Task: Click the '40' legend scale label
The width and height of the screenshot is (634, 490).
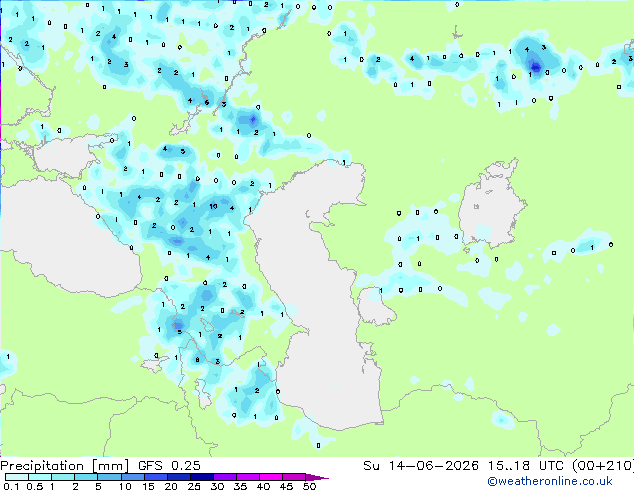Action: click(x=264, y=486)
